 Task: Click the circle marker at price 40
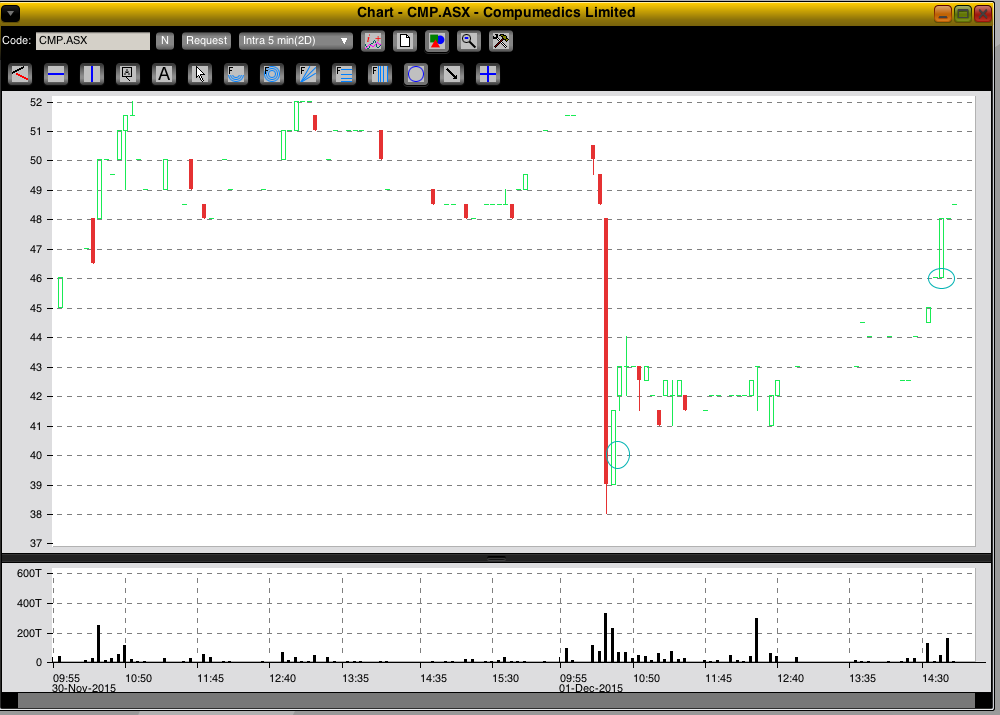617,455
